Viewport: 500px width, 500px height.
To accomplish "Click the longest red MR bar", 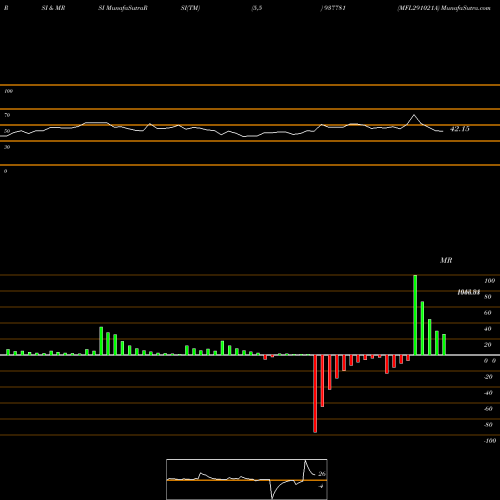I will pyautogui.click(x=315, y=394).
